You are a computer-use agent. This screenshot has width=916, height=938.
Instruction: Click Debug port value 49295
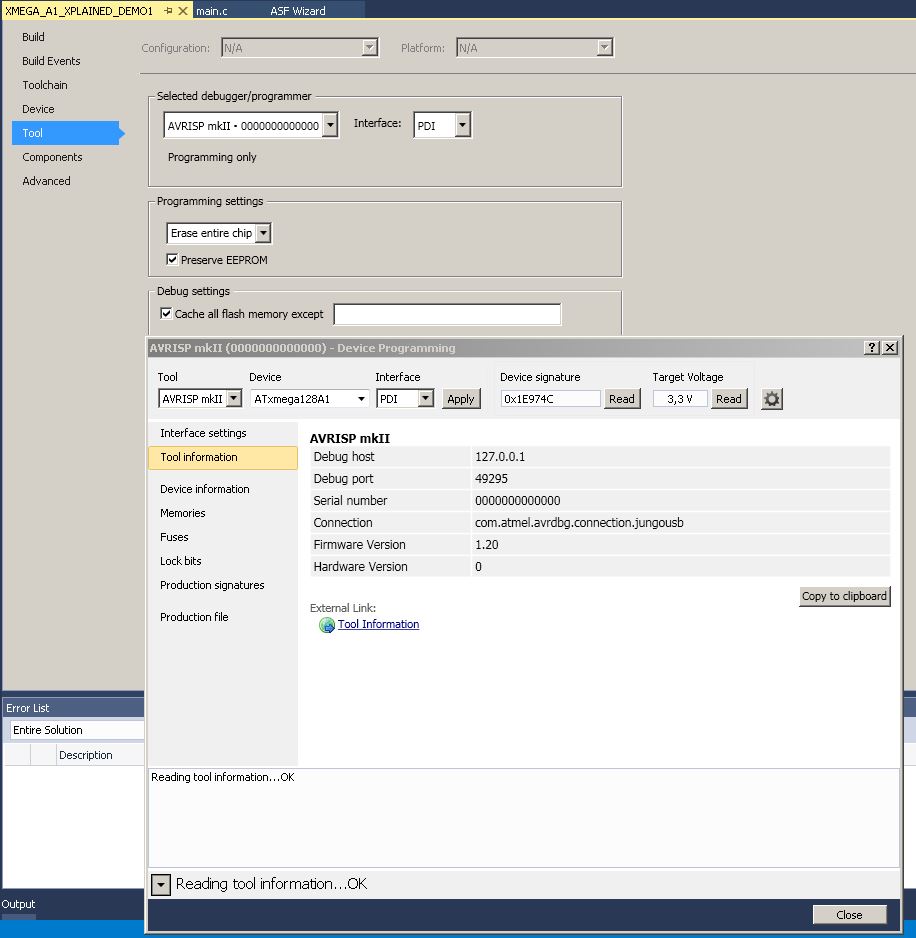(x=491, y=479)
